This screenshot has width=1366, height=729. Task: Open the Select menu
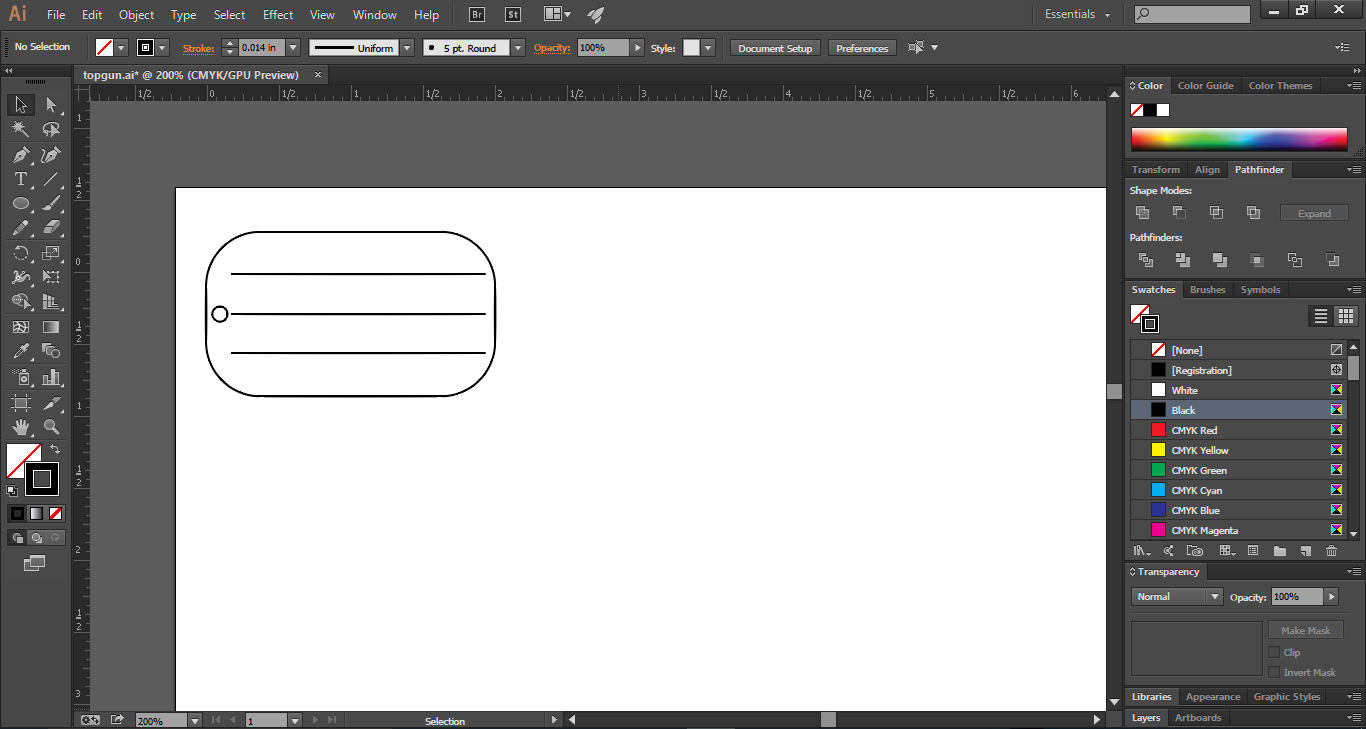click(229, 15)
